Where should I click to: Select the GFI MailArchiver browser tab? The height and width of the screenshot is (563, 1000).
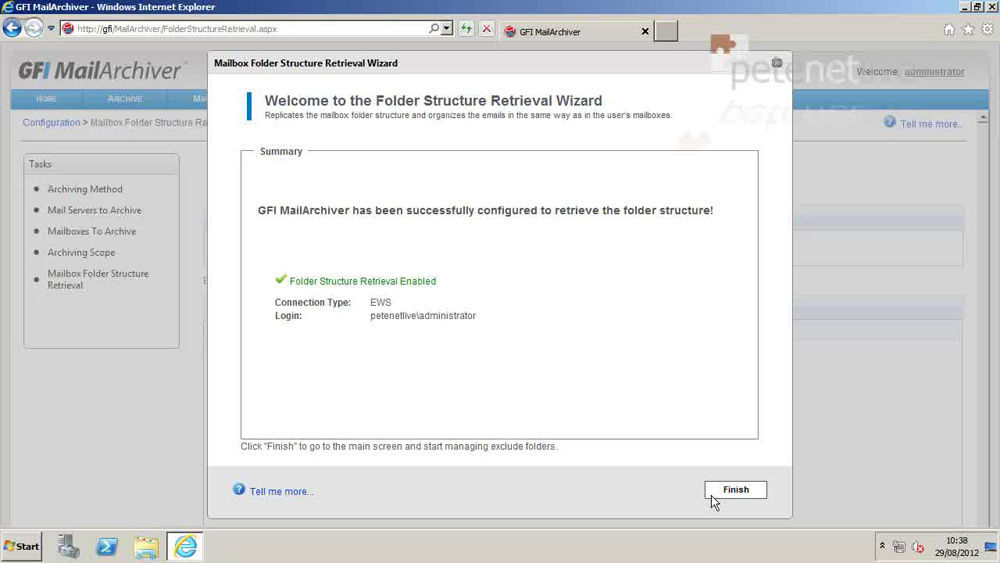(568, 31)
